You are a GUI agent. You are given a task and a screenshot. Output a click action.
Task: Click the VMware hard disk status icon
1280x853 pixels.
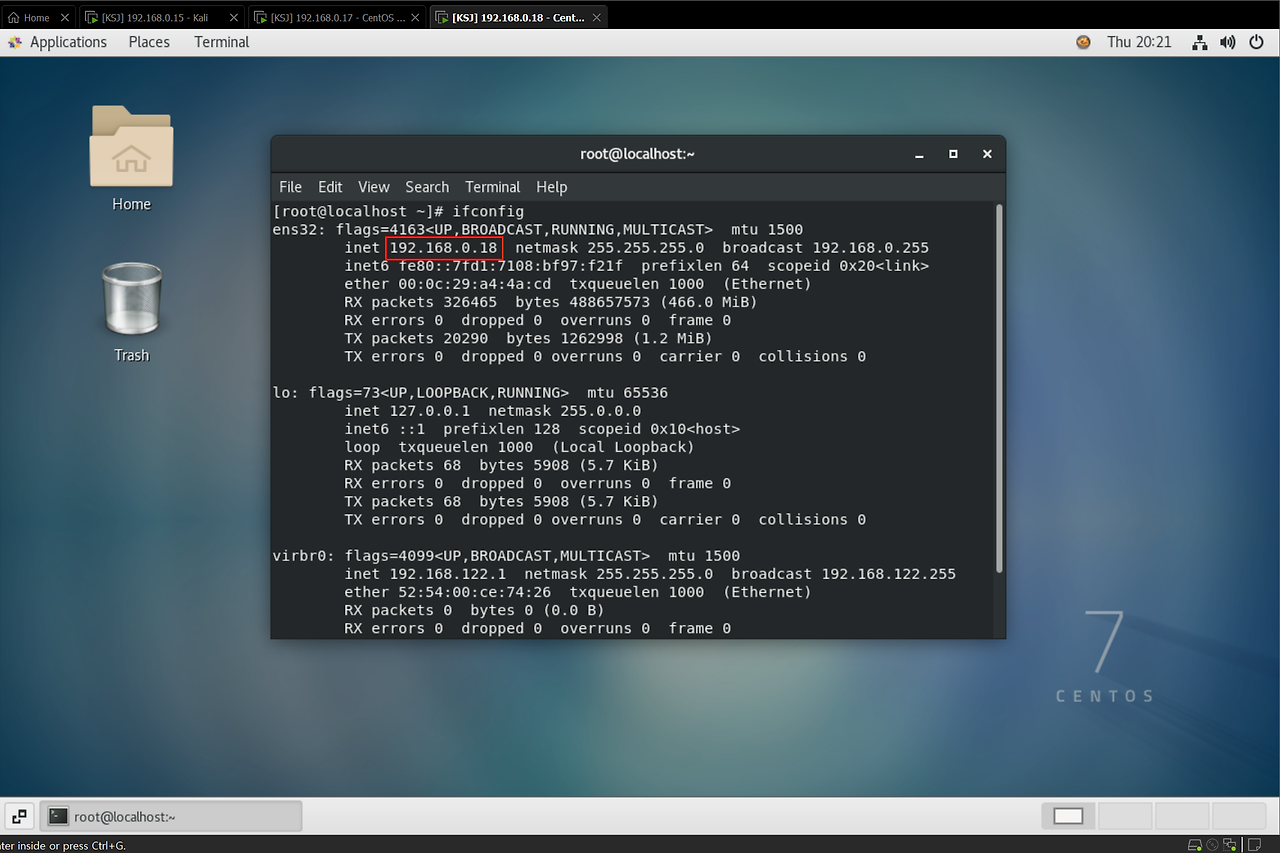point(1195,845)
